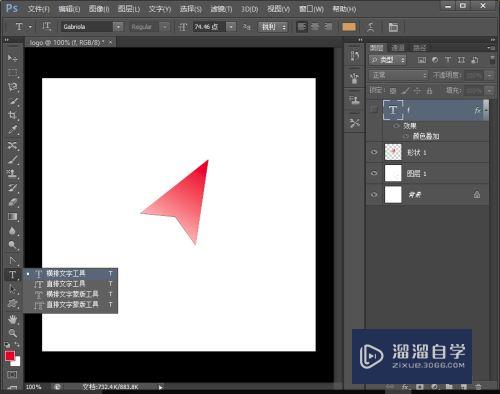Open anti-aliasing 锐利 dropdown
Viewport: 500px width, 394px height.
[273, 27]
